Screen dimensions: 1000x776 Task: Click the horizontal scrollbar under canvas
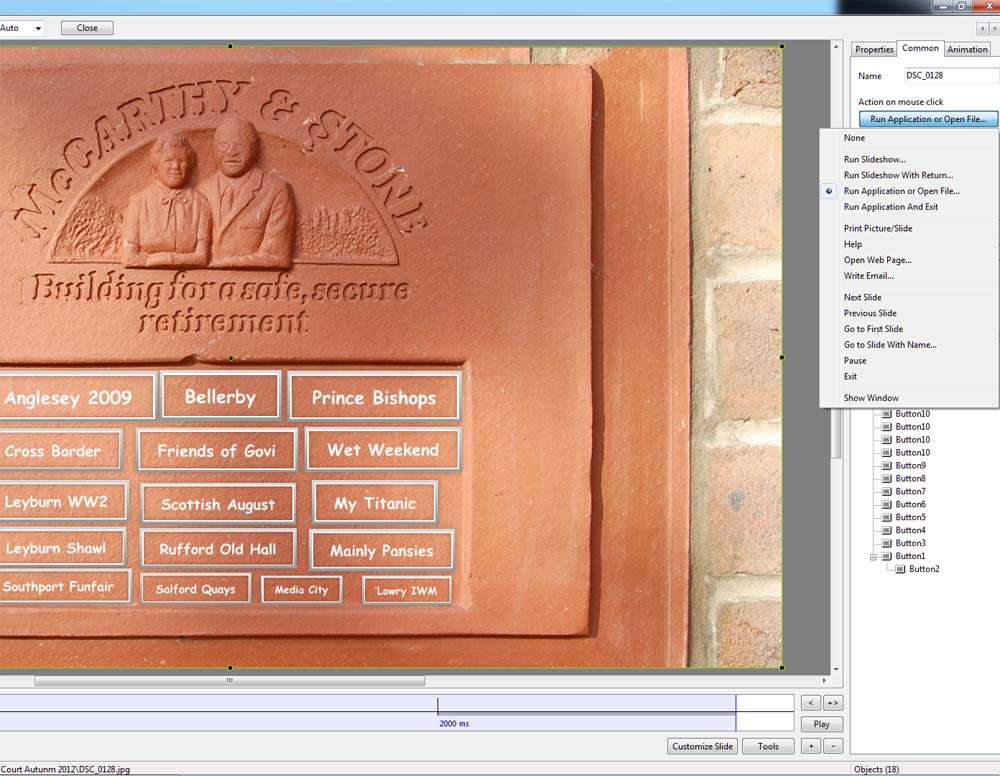230,680
